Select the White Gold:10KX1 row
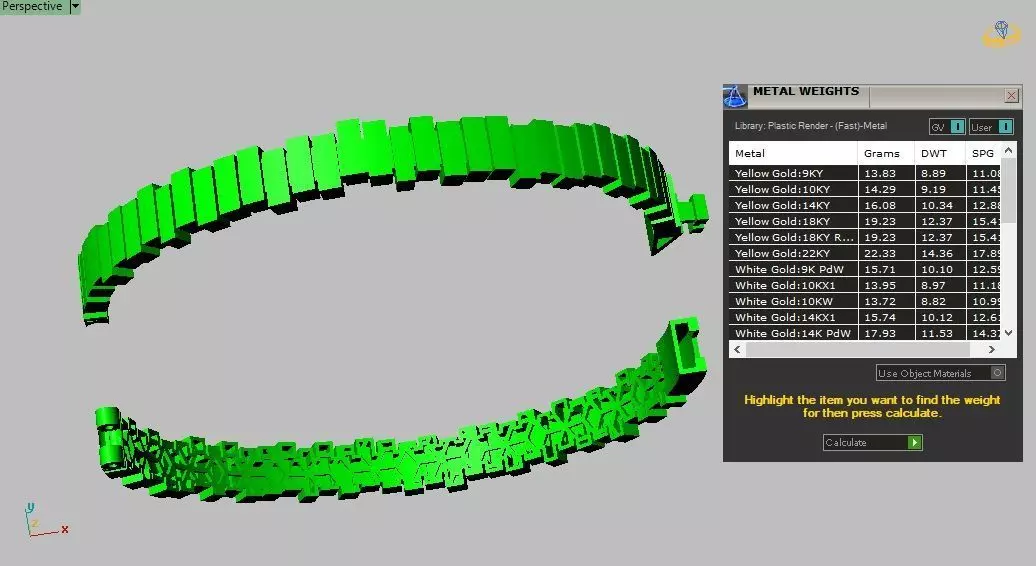This screenshot has height=566, width=1036. [x=865, y=285]
